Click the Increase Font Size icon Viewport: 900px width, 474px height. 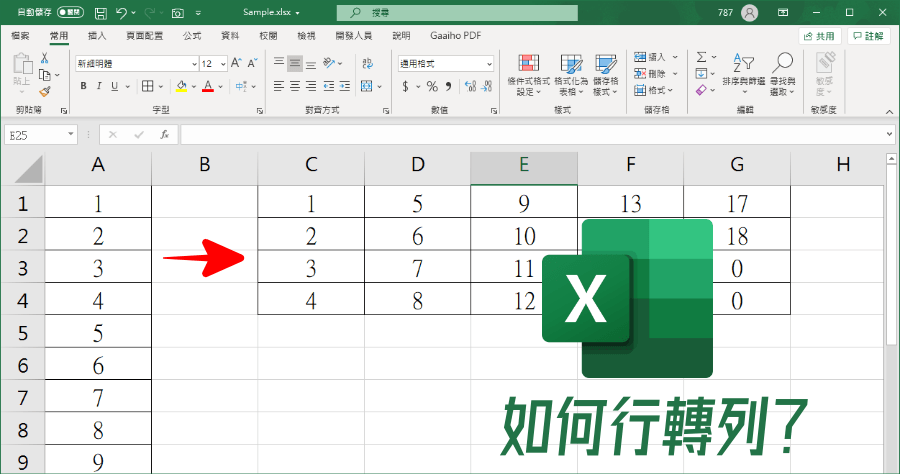coord(236,63)
